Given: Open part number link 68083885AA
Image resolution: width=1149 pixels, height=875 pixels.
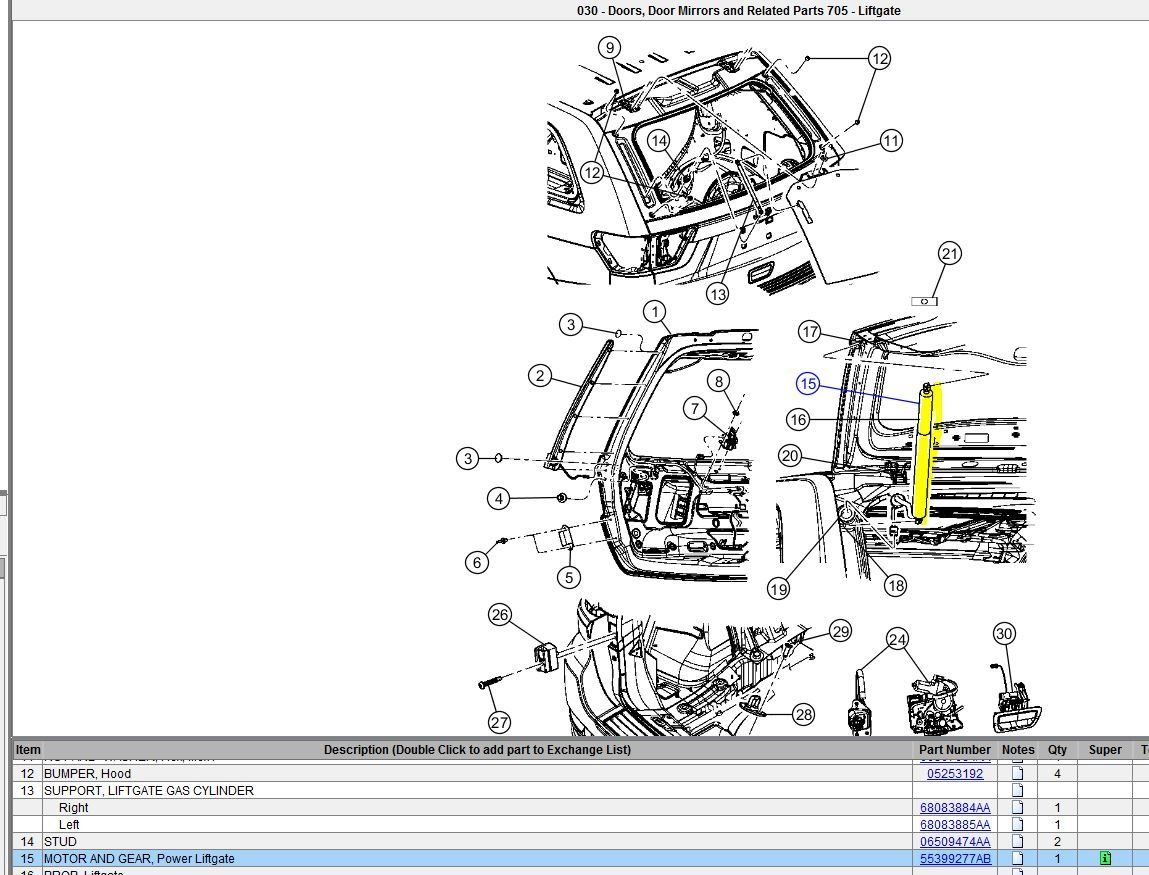Looking at the screenshot, I should 955,824.
